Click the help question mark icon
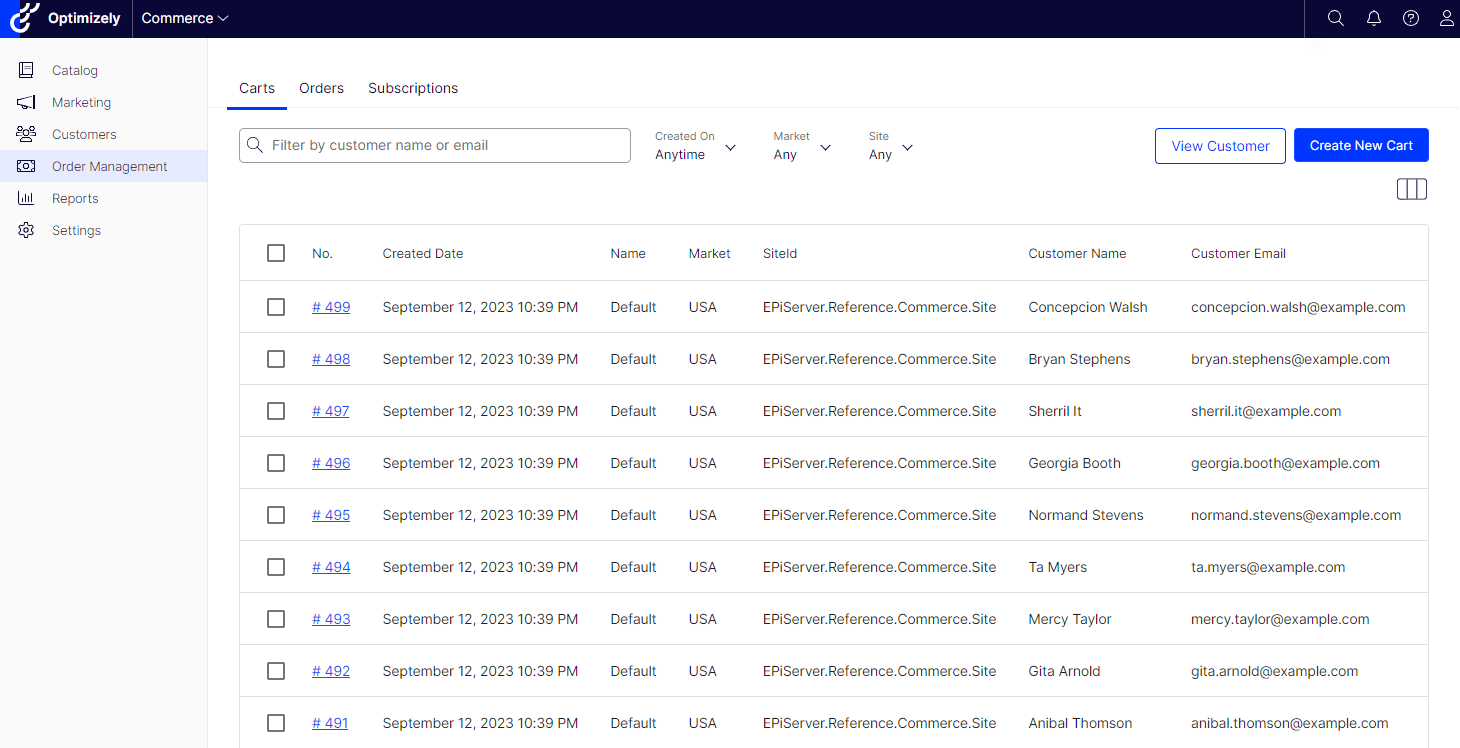Viewport: 1460px width, 748px height. click(1410, 18)
